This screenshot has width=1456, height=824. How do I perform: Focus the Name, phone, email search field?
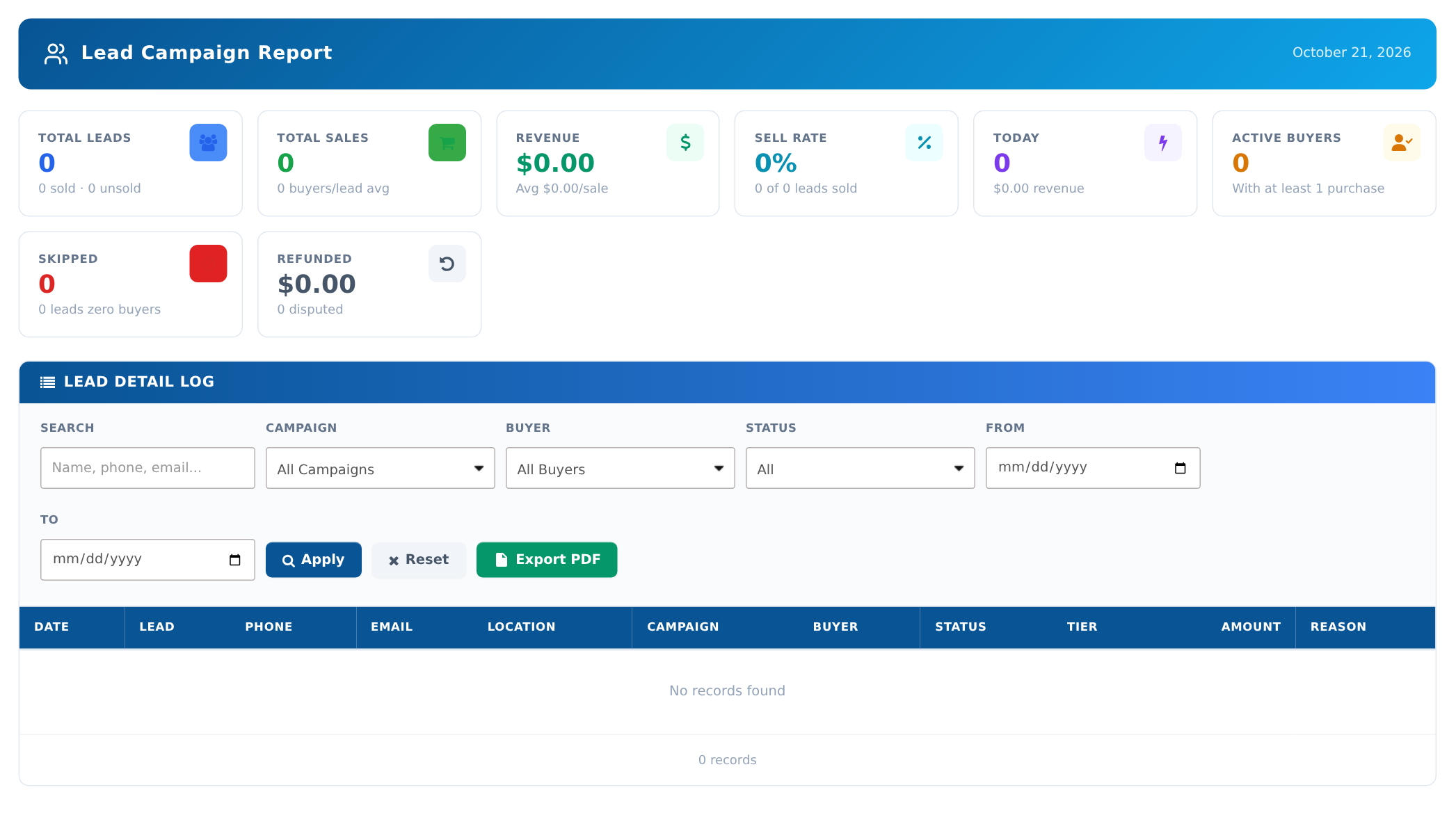pyautogui.click(x=147, y=468)
